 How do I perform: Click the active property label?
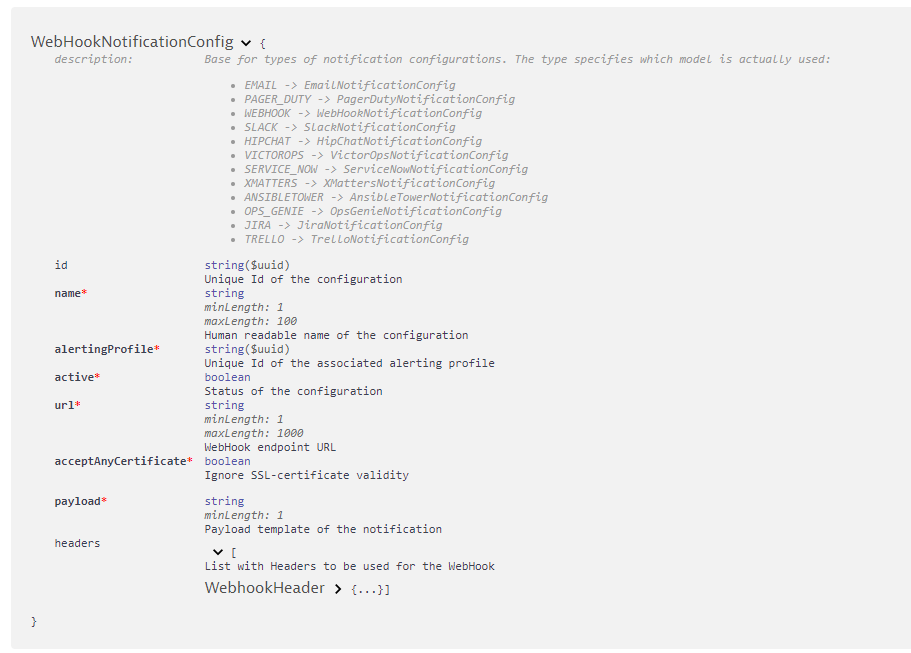(74, 377)
